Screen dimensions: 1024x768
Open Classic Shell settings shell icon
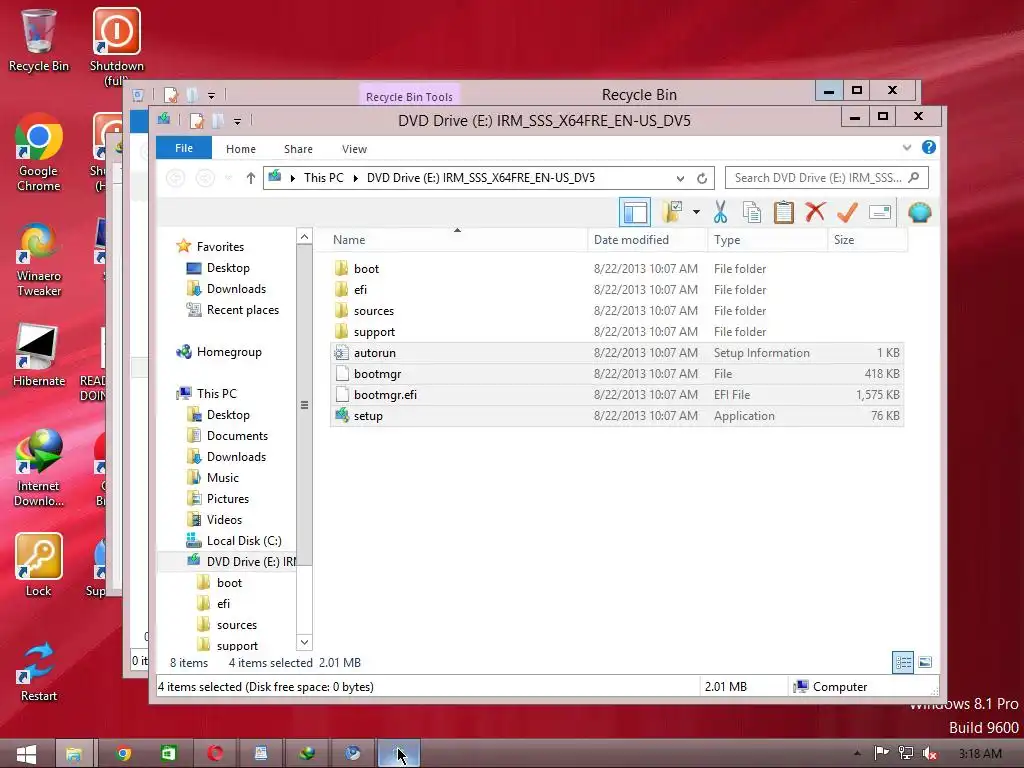coord(920,212)
